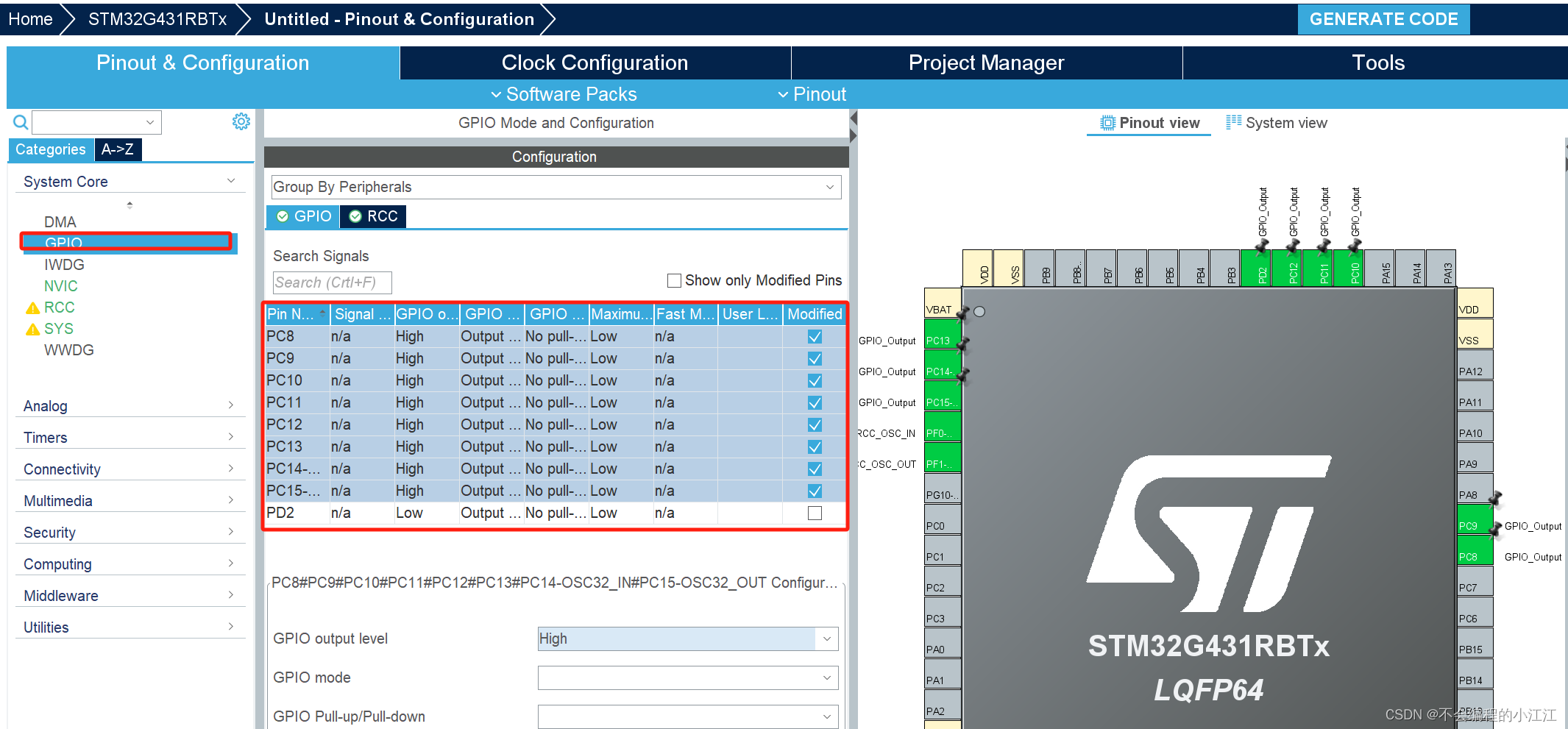Viewport: 1568px width, 729px height.
Task: Toggle Modified checkbox for PC9 row
Action: coord(815,359)
